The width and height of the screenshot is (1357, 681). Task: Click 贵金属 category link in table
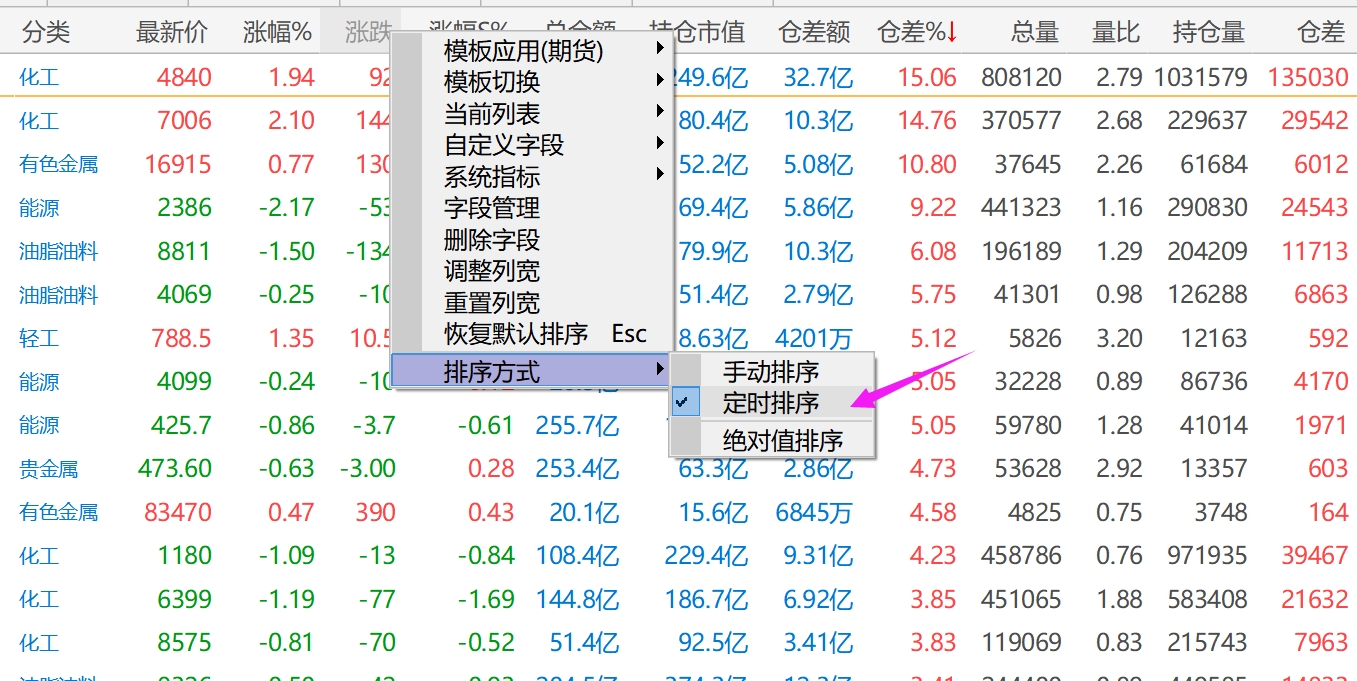48,469
